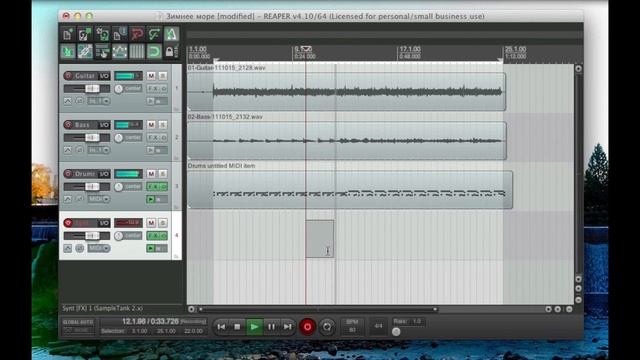Arm the Bass track for recording
Image resolution: width=640 pixels, height=360 pixels.
coord(68,125)
